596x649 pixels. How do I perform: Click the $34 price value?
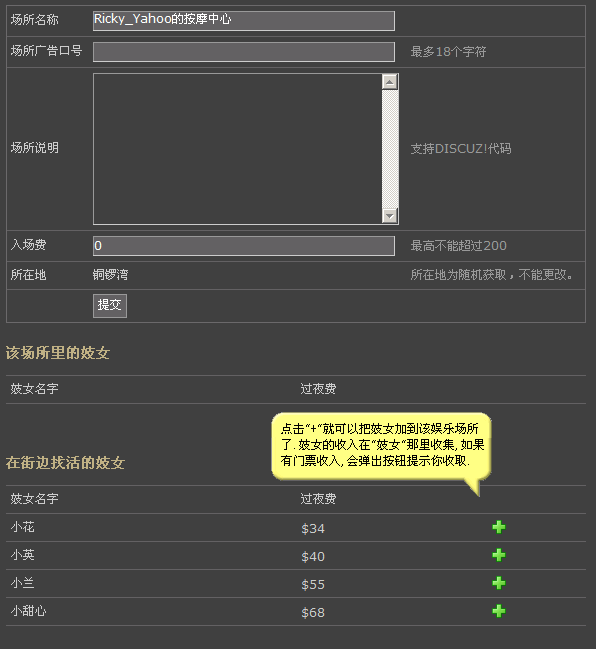point(313,529)
